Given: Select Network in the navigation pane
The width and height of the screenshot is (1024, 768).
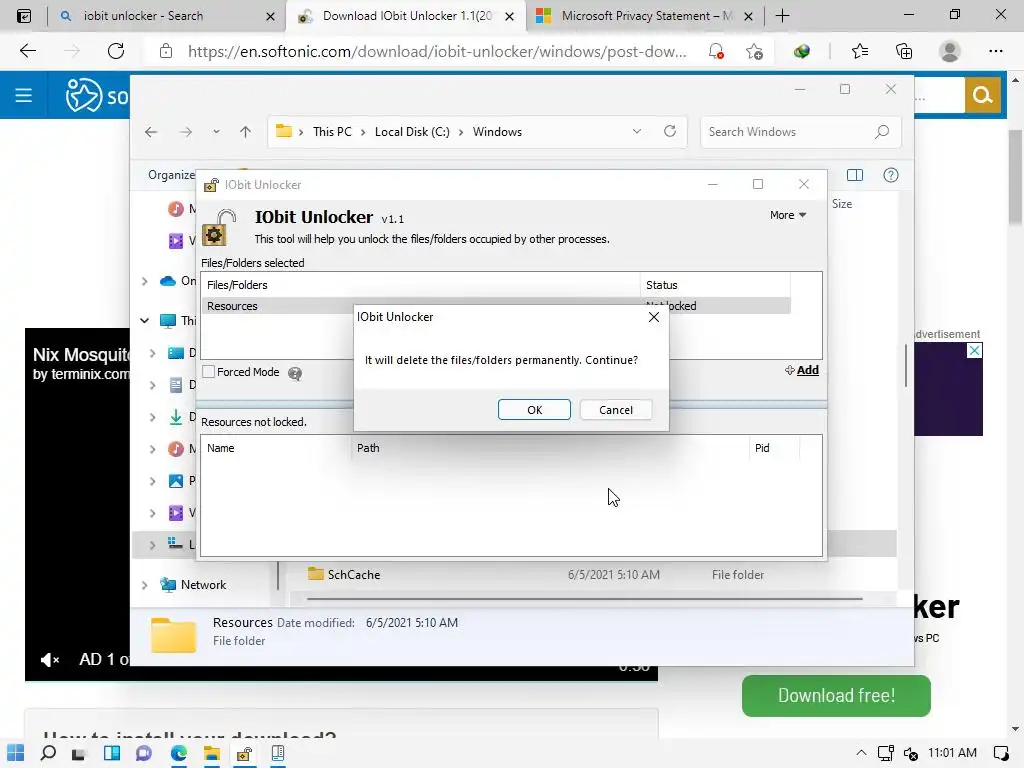Looking at the screenshot, I should [x=203, y=584].
